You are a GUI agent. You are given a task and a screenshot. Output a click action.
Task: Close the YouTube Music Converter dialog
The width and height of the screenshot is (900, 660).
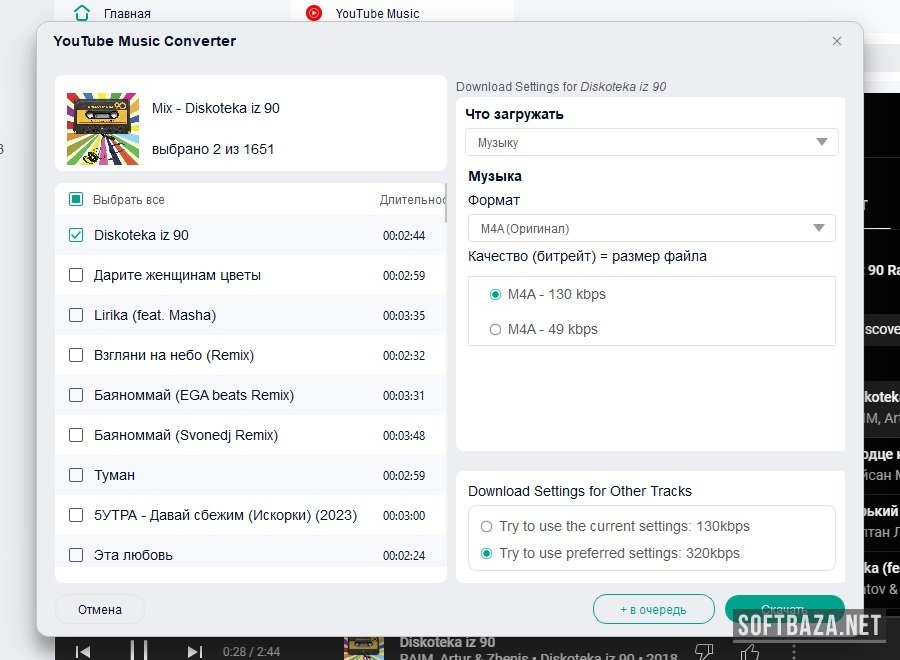(837, 41)
